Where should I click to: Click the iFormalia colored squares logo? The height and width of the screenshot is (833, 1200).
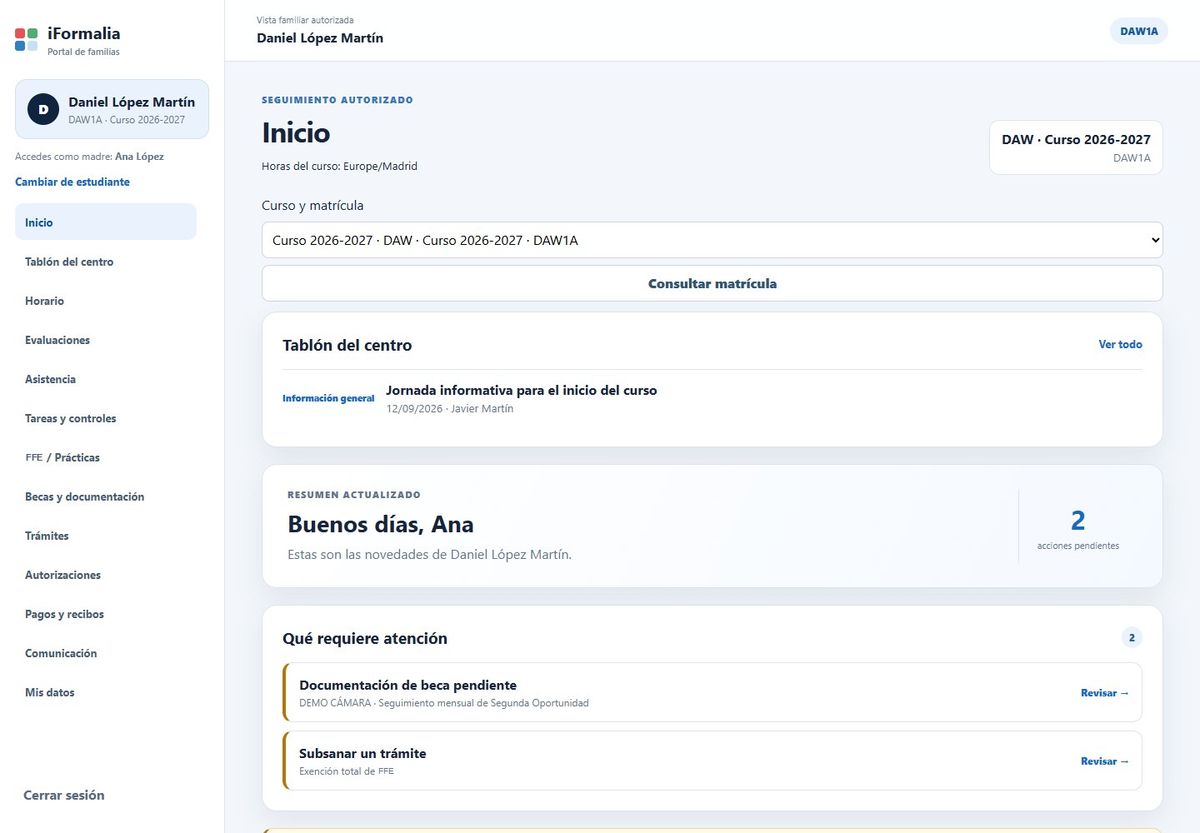coord(26,40)
